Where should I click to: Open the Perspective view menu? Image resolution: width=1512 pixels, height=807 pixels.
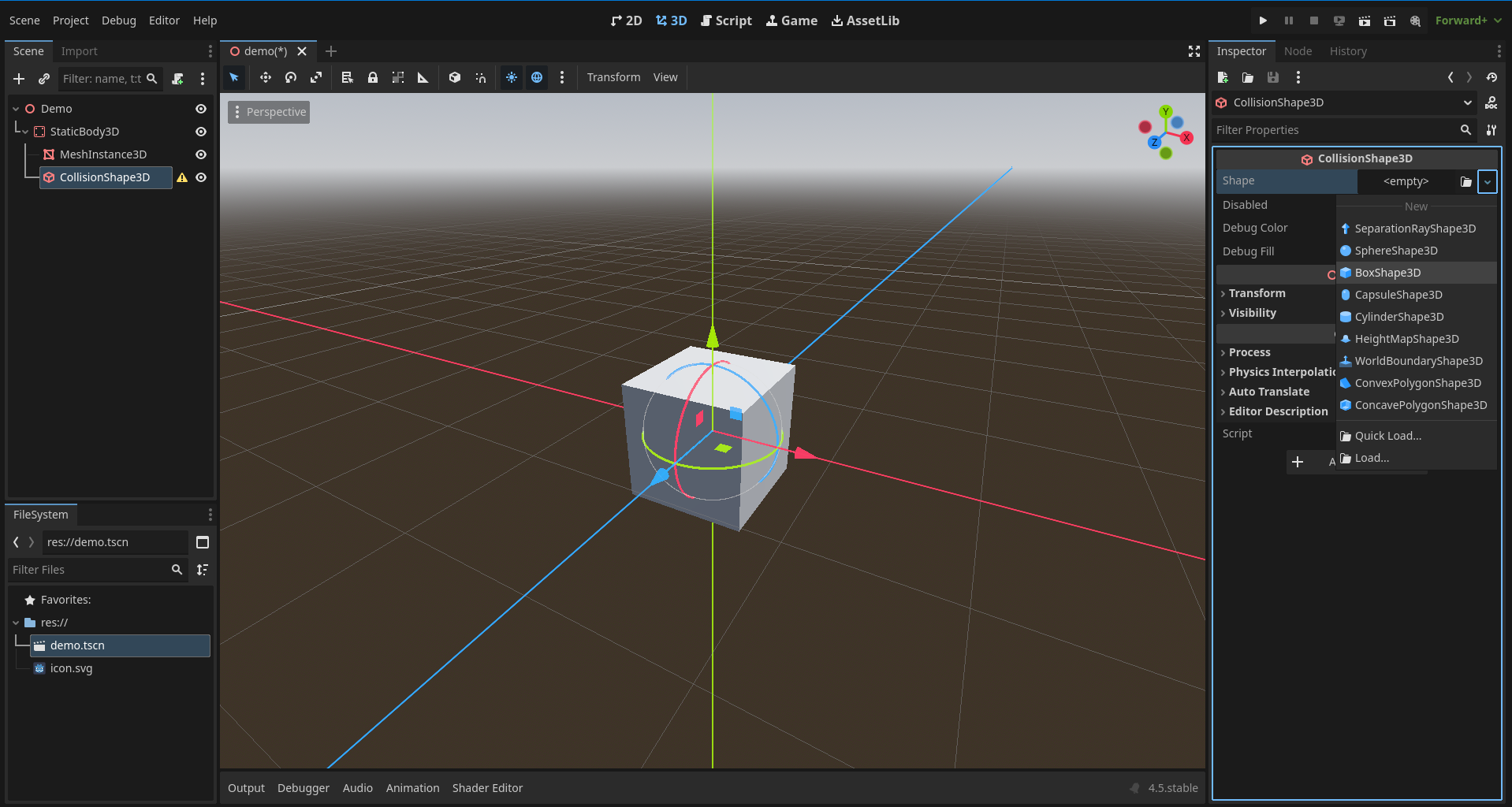pos(268,112)
